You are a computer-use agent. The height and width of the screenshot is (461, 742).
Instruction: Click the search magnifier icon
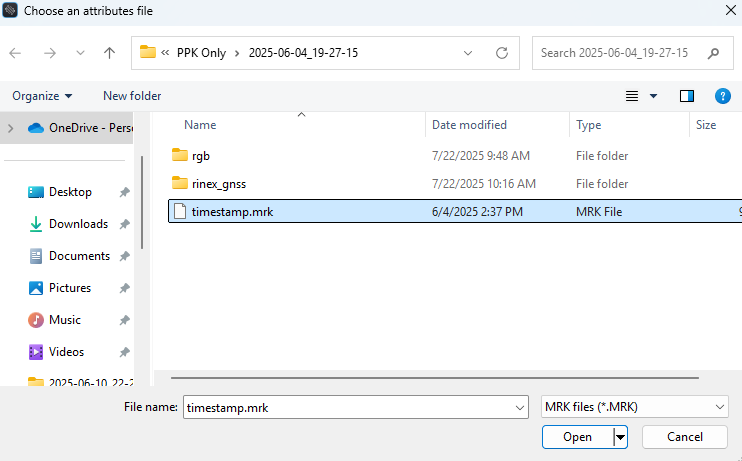713,53
